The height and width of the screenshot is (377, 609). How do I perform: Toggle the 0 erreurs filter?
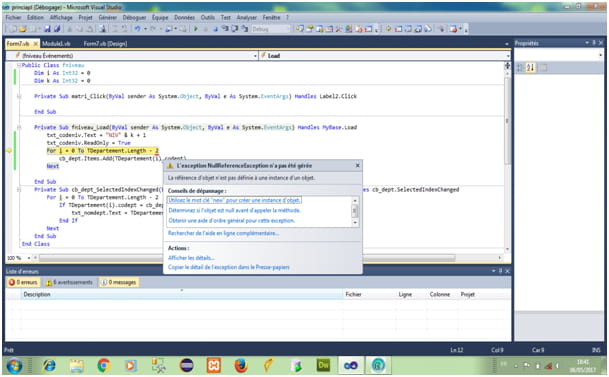click(23, 282)
